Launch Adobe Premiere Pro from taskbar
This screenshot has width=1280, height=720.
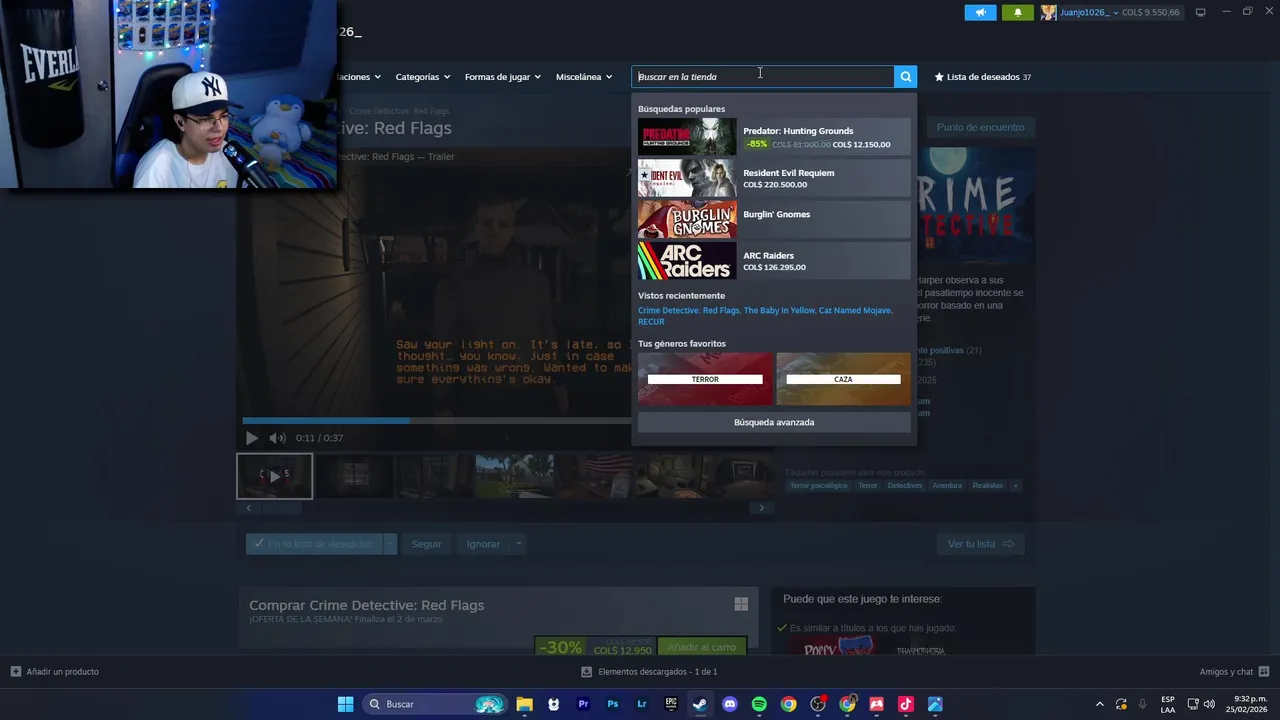coord(583,704)
